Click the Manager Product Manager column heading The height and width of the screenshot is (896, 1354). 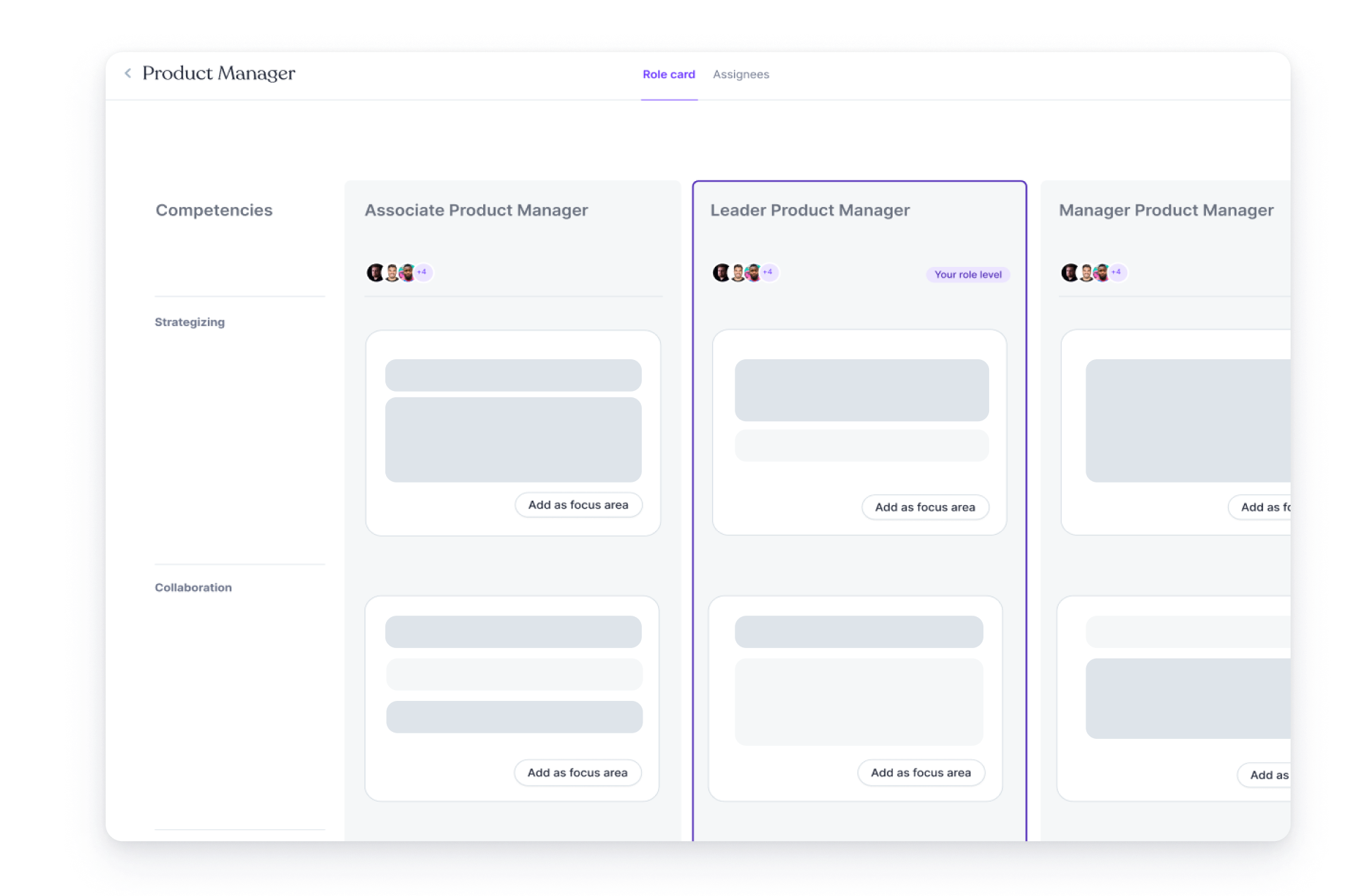1166,211
